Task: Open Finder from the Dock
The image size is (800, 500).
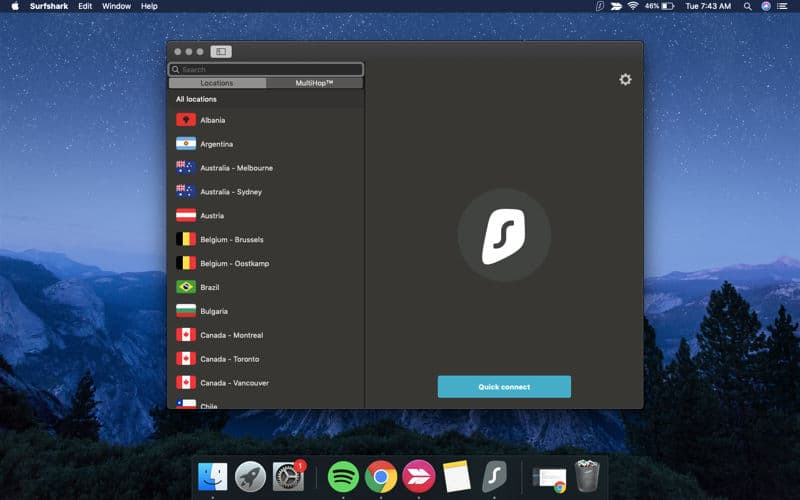Action: 213,477
